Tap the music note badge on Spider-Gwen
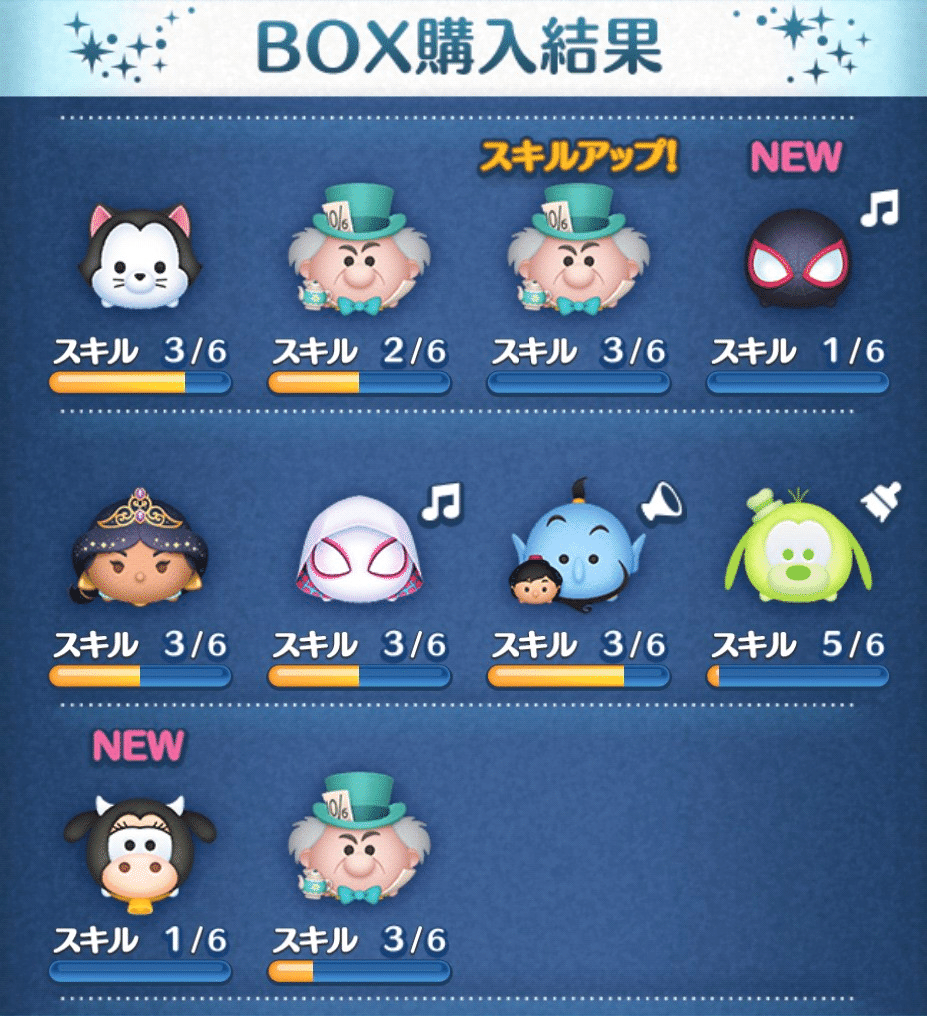The width and height of the screenshot is (927, 1016). tap(442, 502)
